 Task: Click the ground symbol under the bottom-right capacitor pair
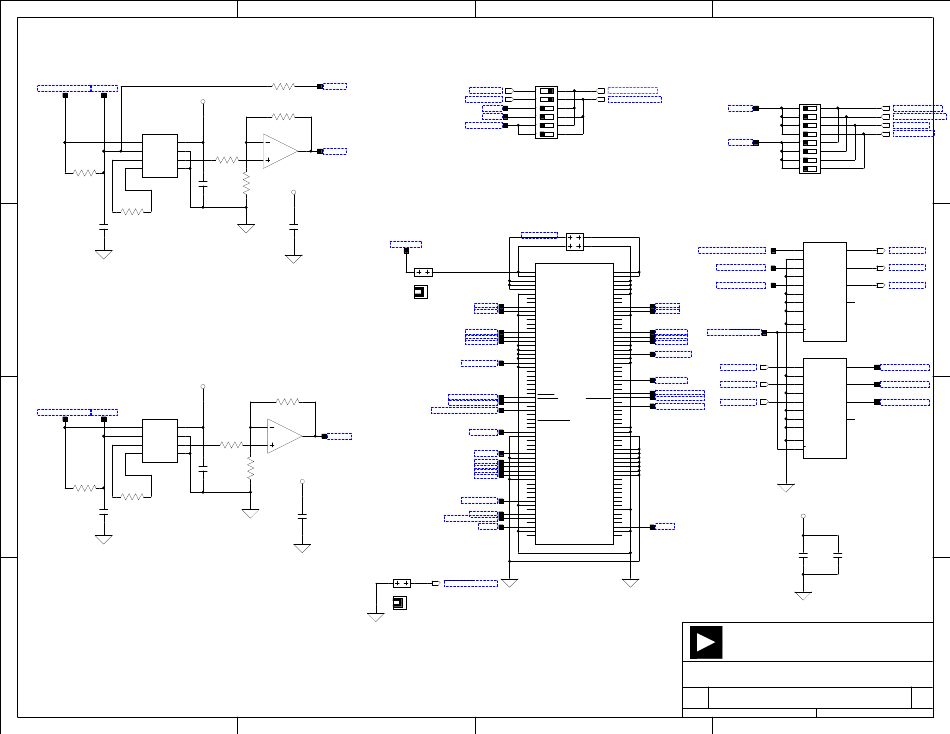803,596
